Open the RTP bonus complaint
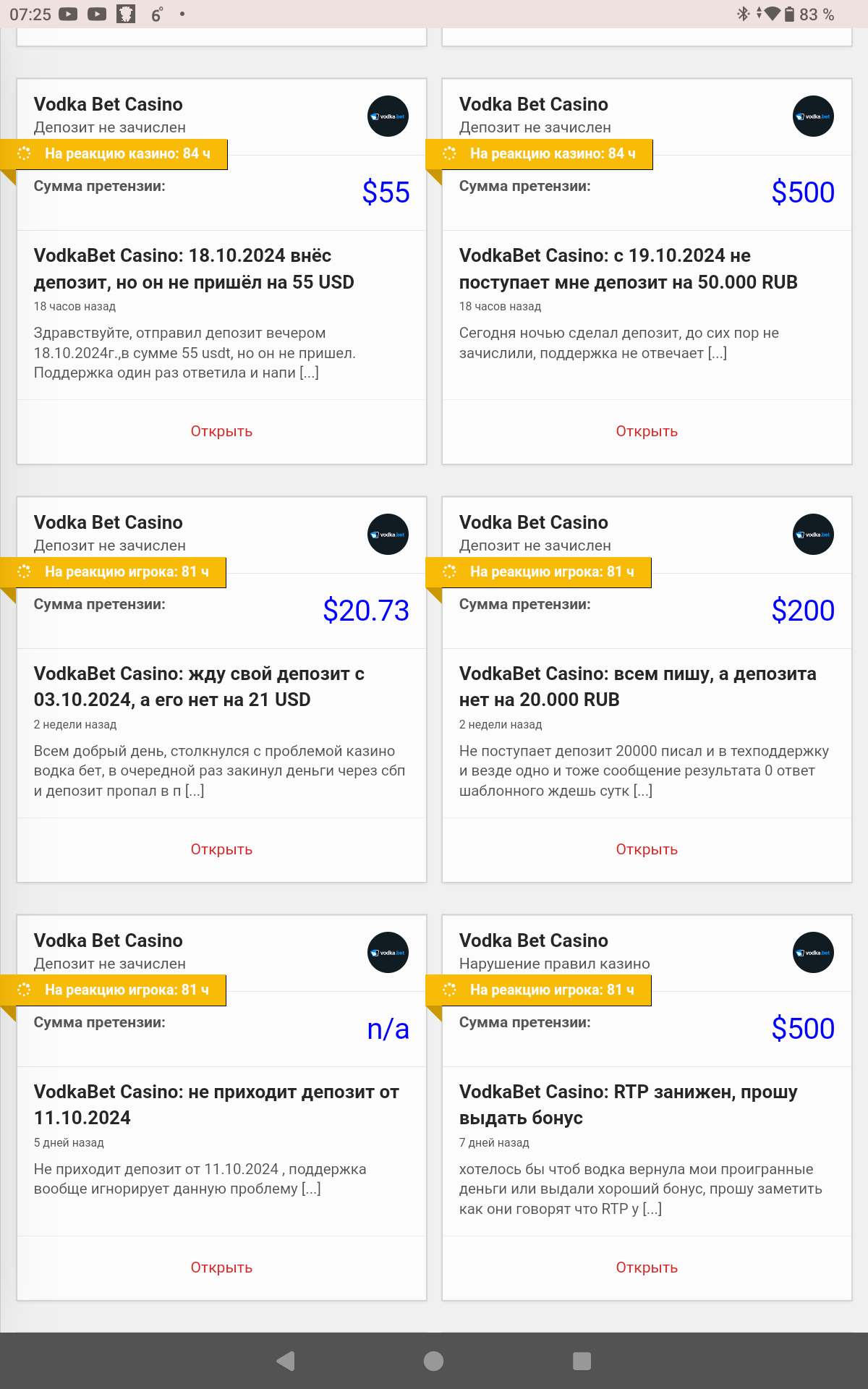868x1389 pixels. point(647,1267)
